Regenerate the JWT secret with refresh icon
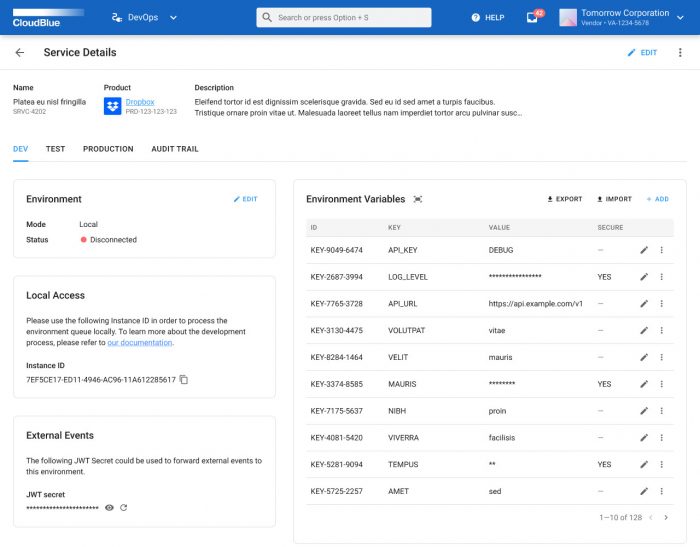 [124, 508]
